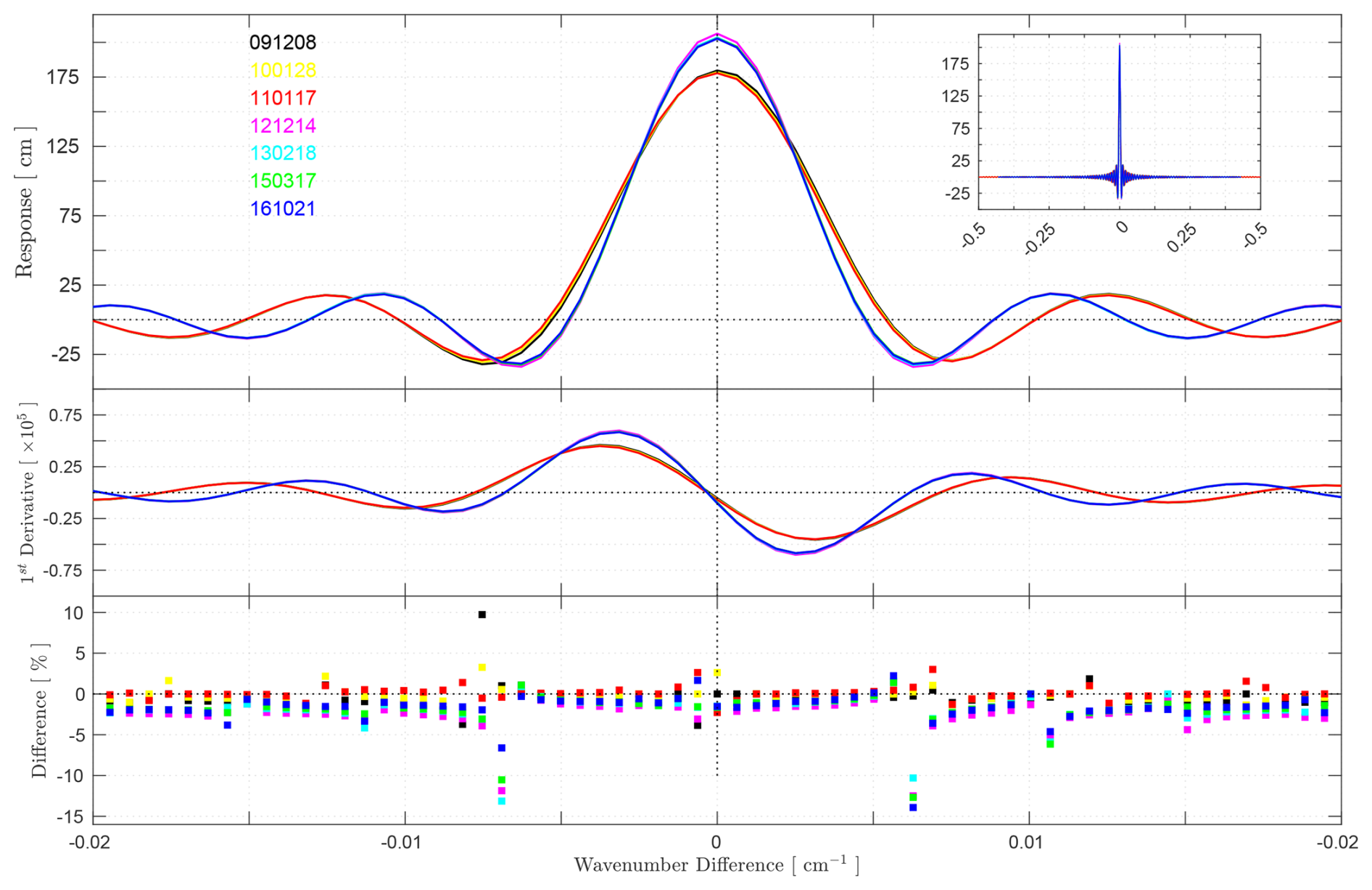Click the 0.01 tick on bottom x-axis
The height and width of the screenshot is (890, 1372).
tap(1028, 843)
